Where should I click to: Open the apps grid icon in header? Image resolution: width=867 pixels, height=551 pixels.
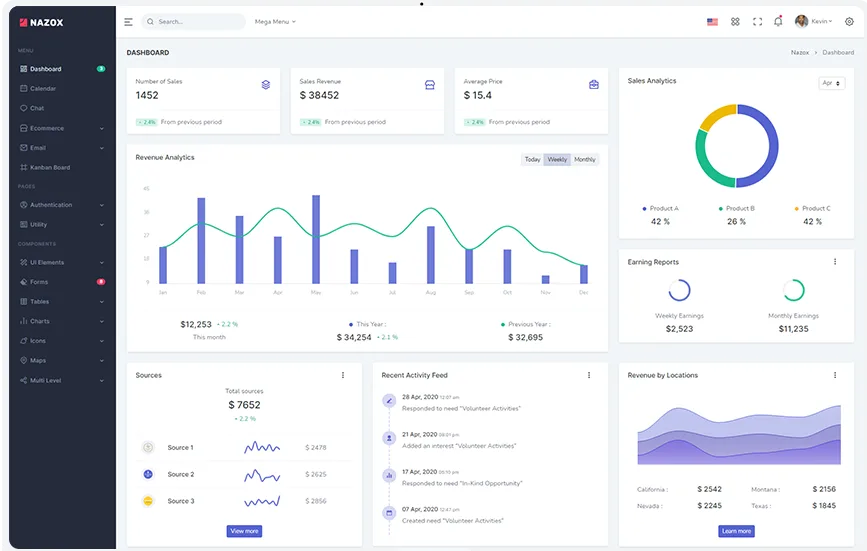735,22
